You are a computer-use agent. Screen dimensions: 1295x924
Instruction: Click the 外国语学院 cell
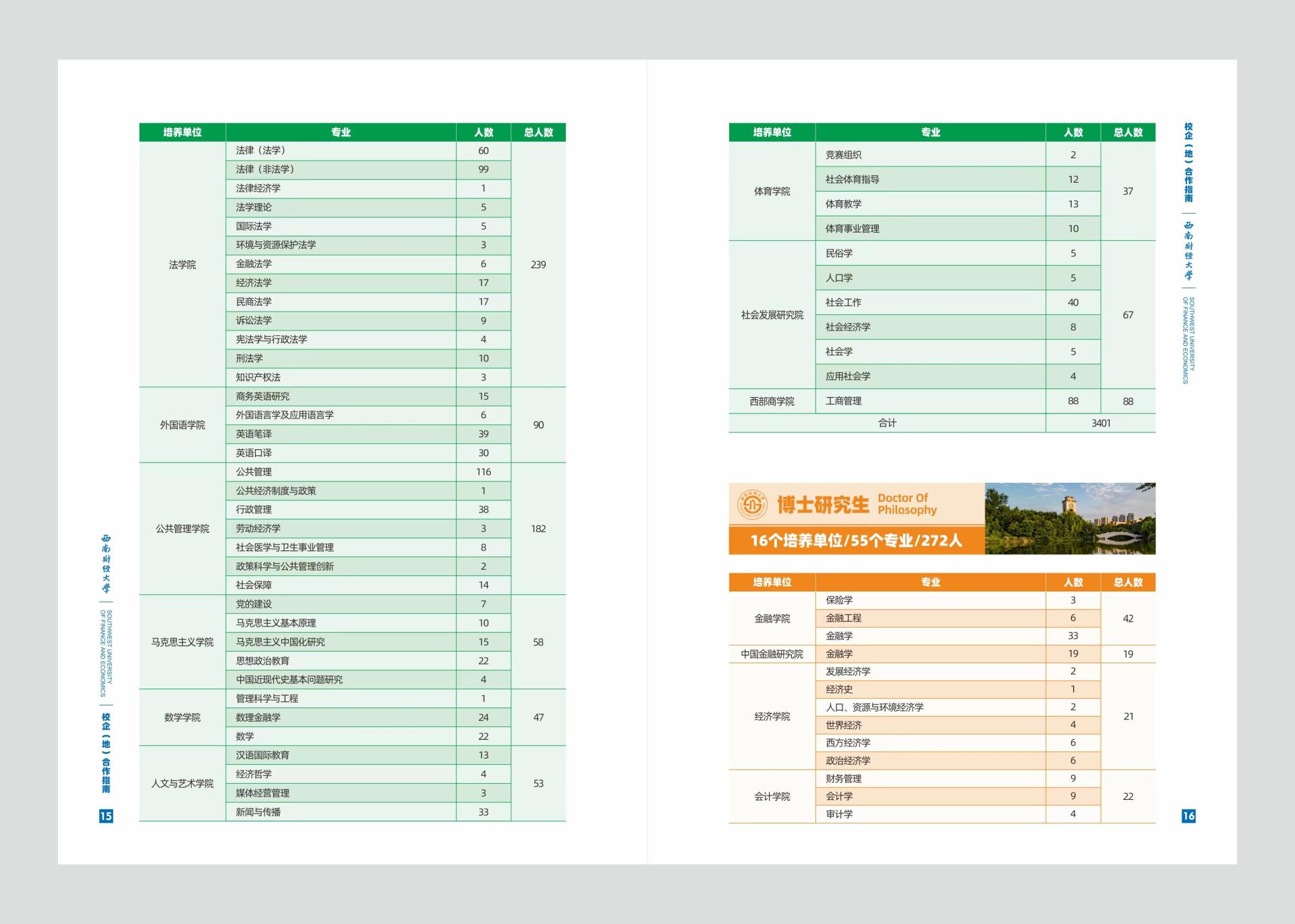pyautogui.click(x=182, y=425)
